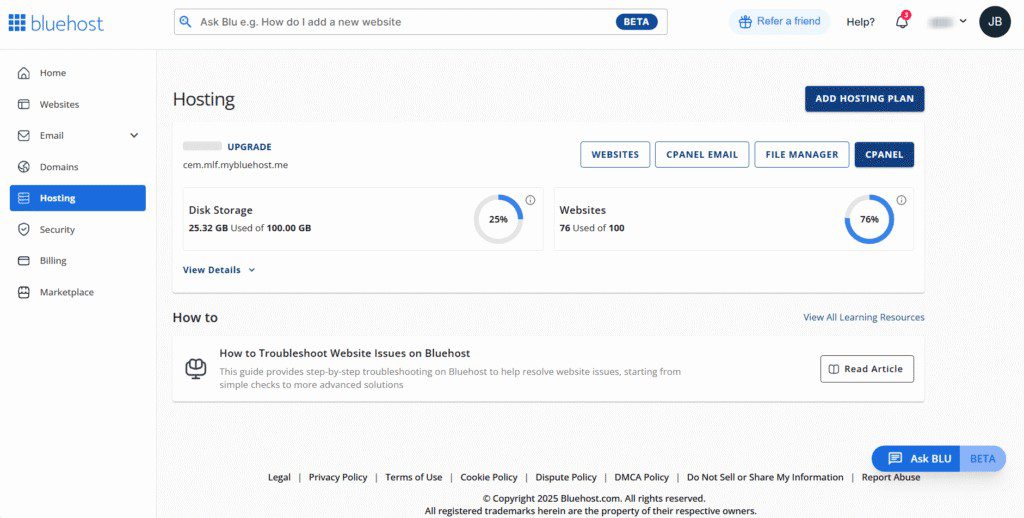Viewport: 1024px width, 518px height.
Task: Open the Read Article button
Action: coord(866,369)
